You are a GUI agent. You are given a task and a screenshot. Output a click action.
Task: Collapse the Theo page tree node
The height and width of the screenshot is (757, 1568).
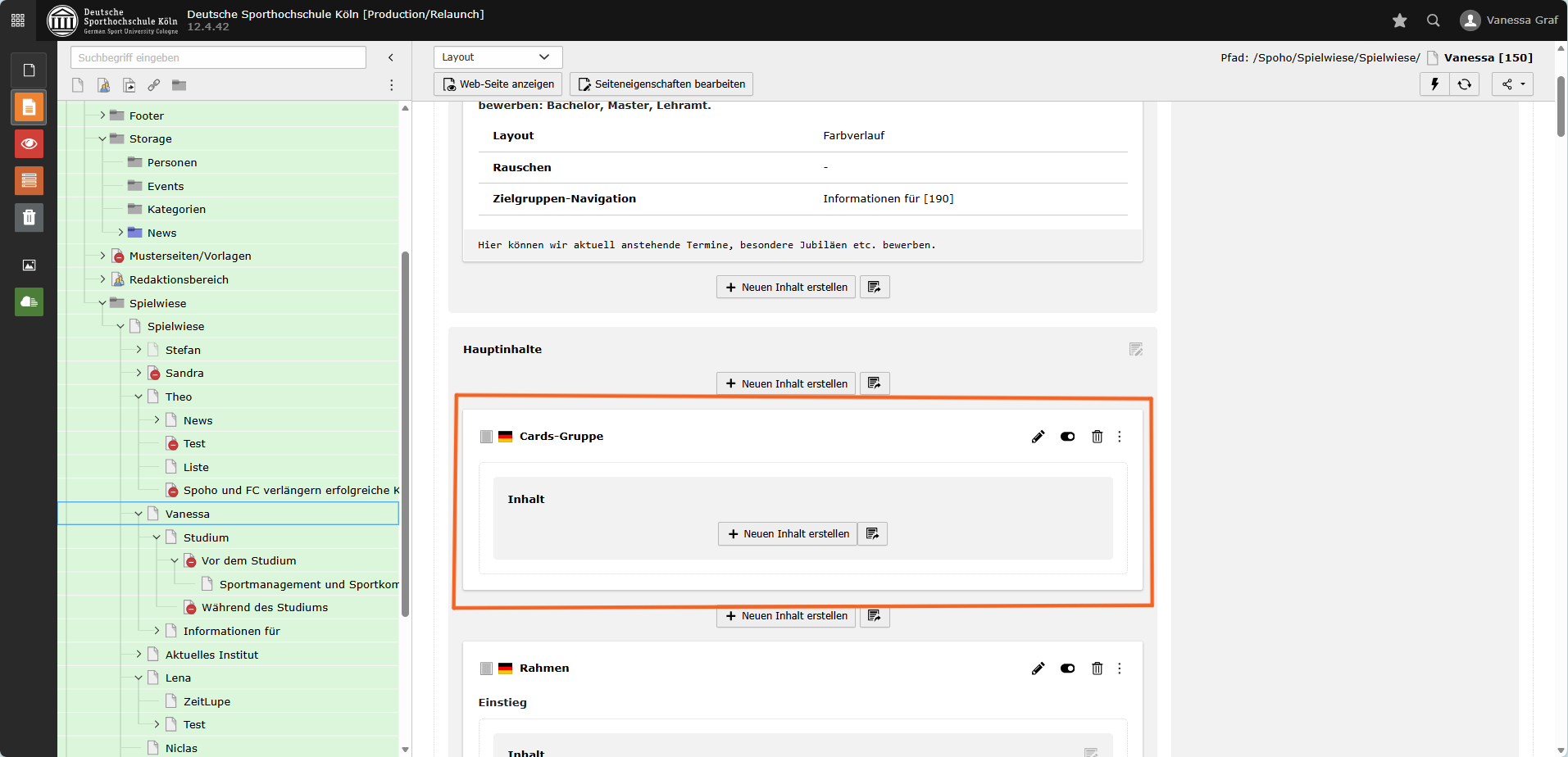(139, 397)
